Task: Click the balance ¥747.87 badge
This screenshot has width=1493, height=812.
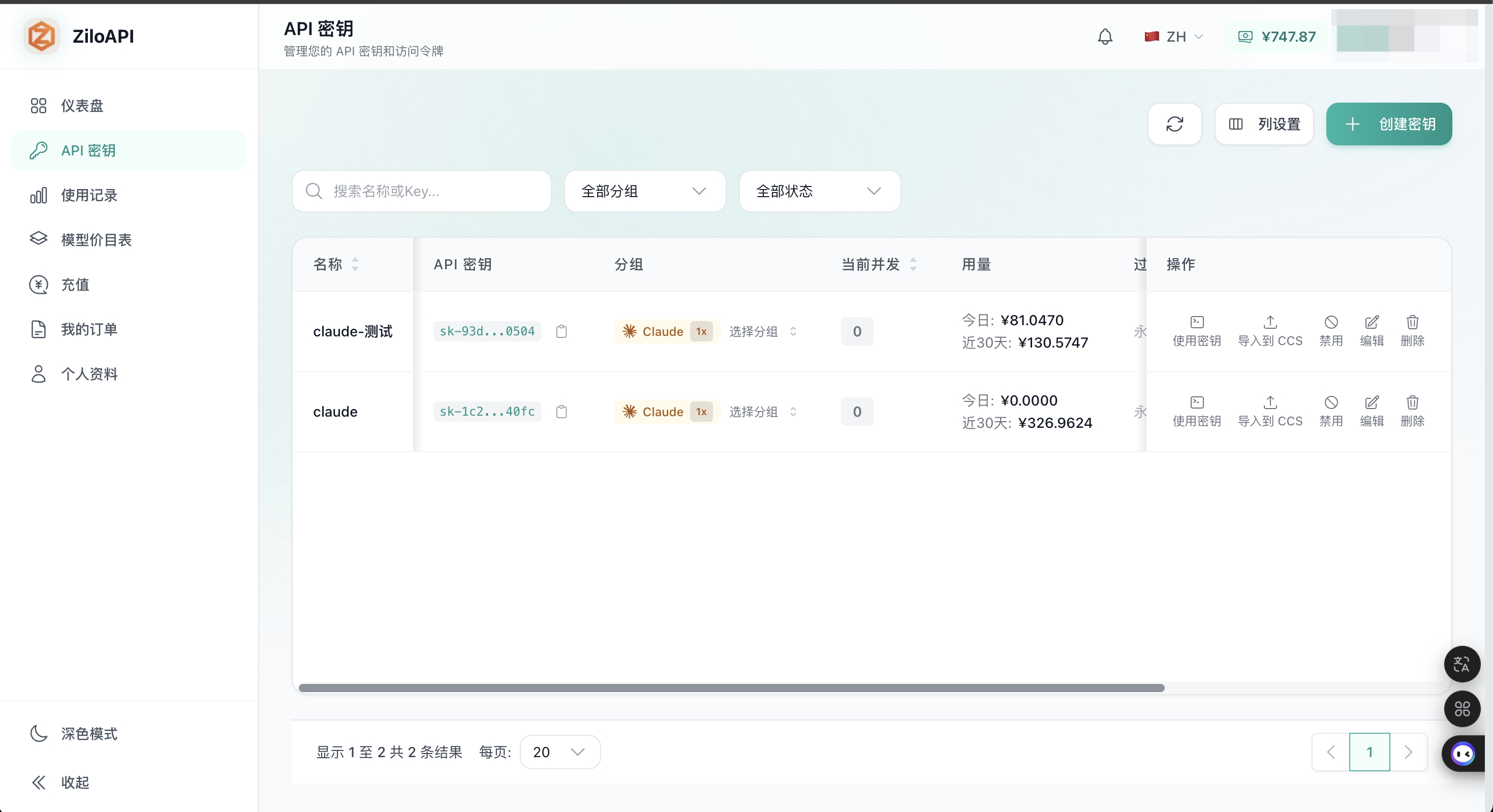Action: pos(1277,37)
